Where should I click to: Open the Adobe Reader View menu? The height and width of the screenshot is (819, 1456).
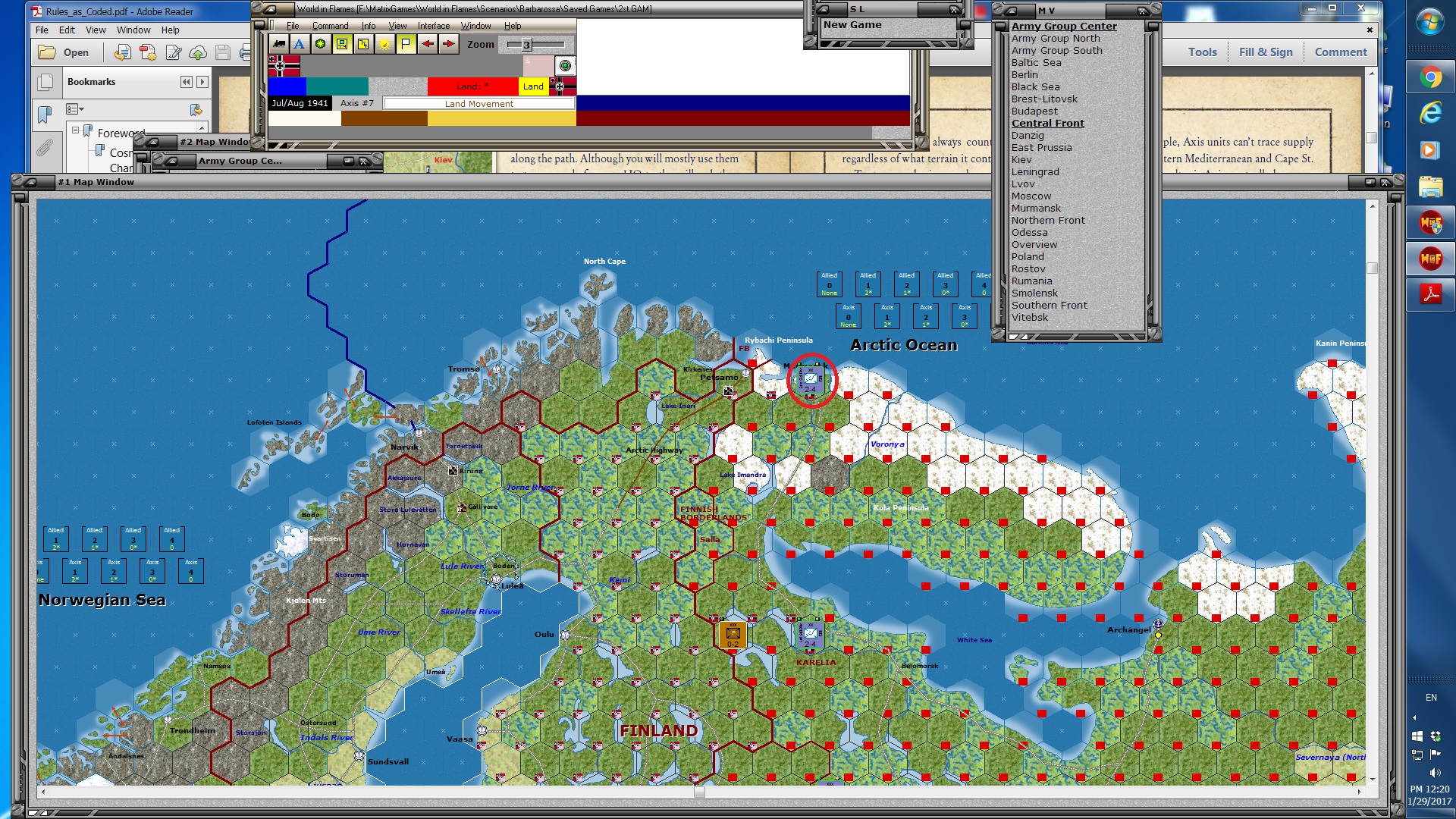[96, 30]
